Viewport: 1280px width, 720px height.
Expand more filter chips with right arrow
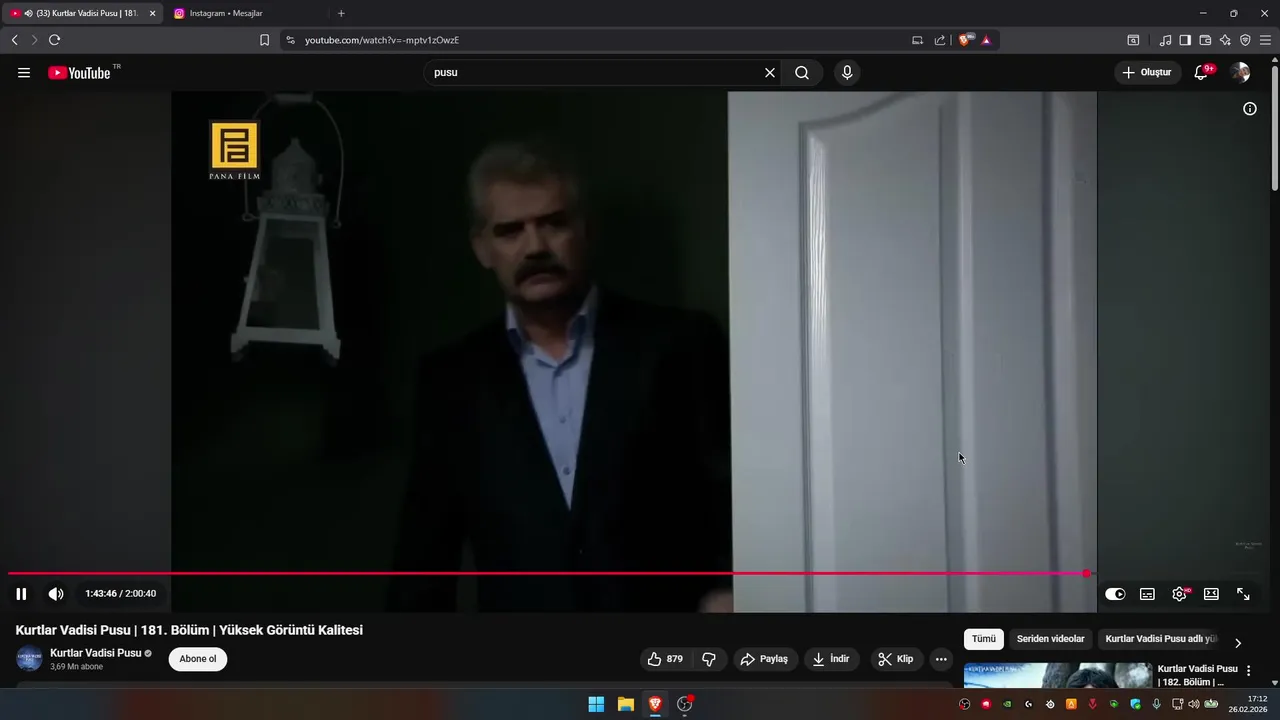[x=1238, y=643]
